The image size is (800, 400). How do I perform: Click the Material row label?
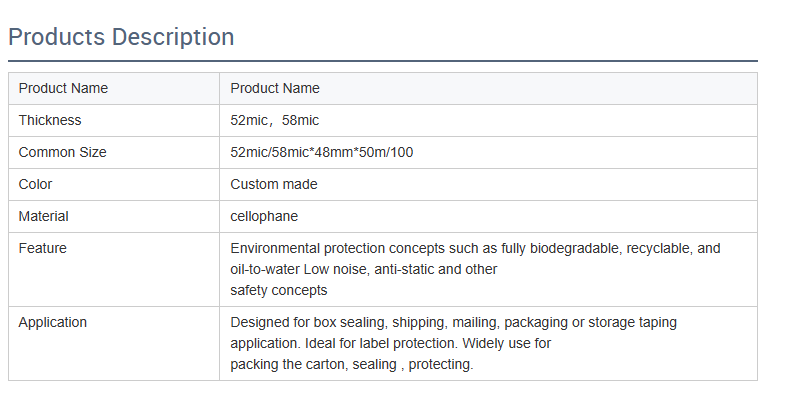[43, 216]
